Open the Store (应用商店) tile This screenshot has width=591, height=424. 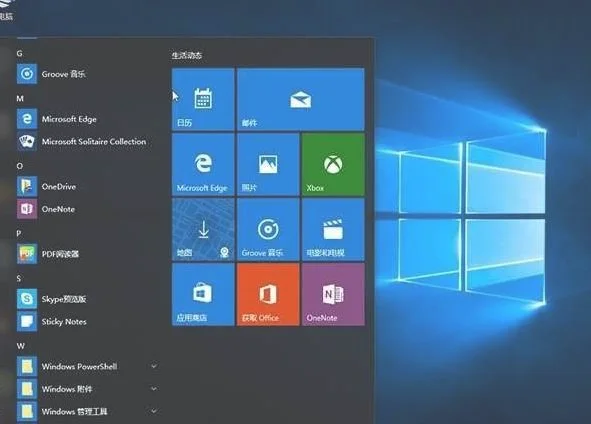[203, 294]
